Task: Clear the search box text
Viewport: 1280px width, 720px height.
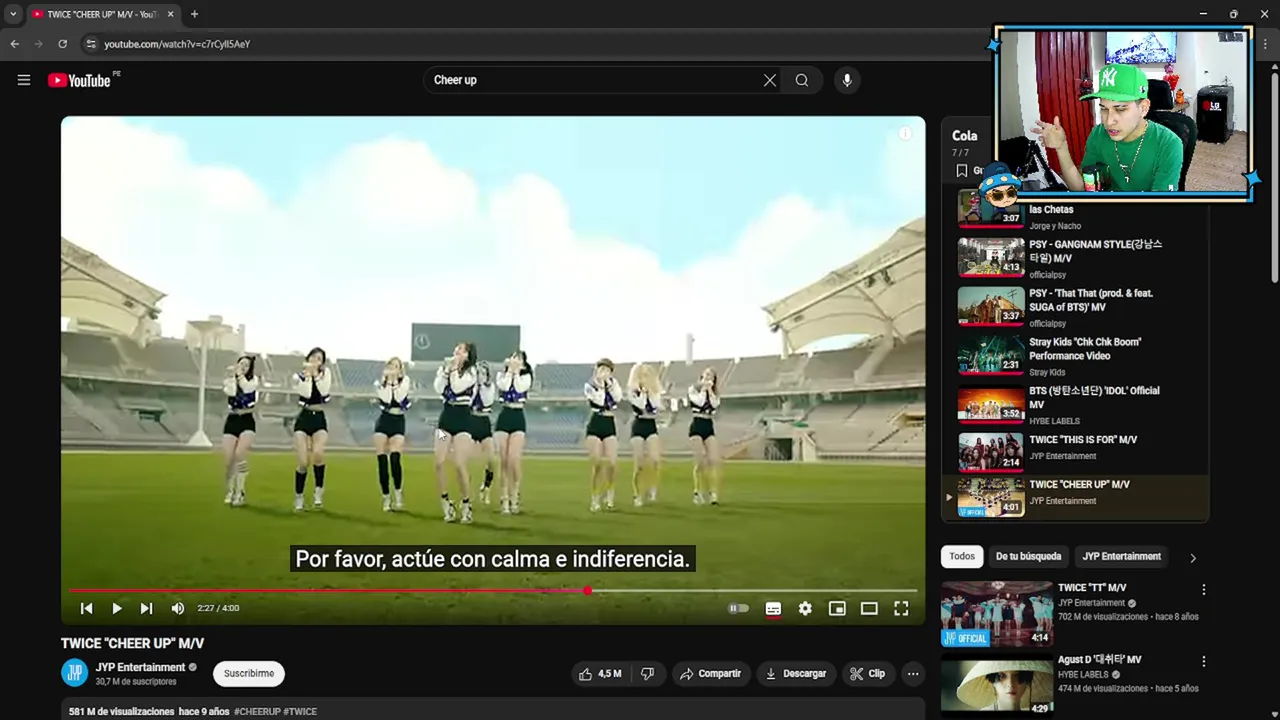Action: click(770, 80)
